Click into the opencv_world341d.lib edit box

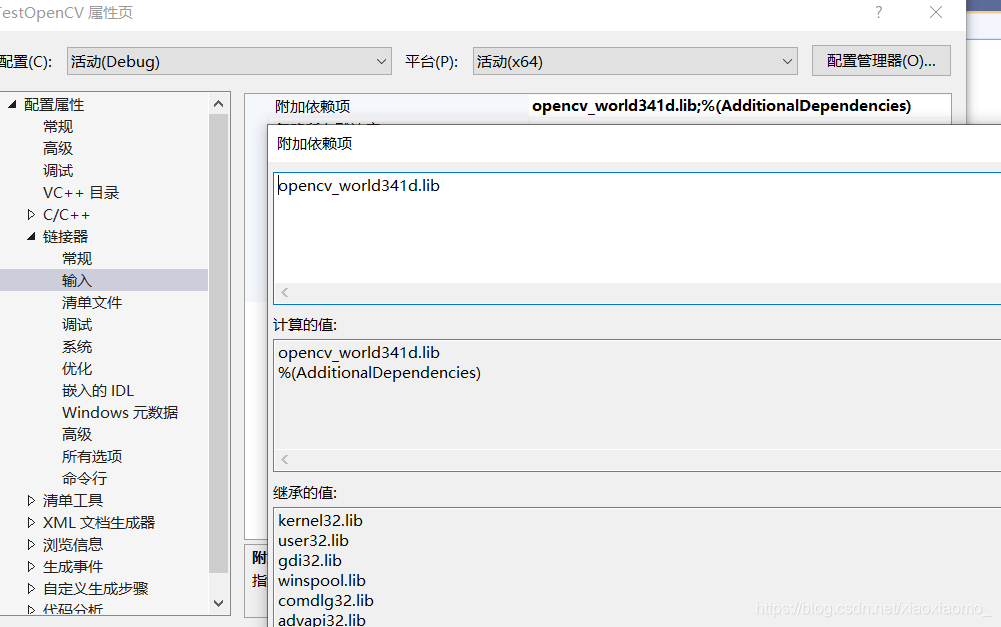(x=638, y=228)
